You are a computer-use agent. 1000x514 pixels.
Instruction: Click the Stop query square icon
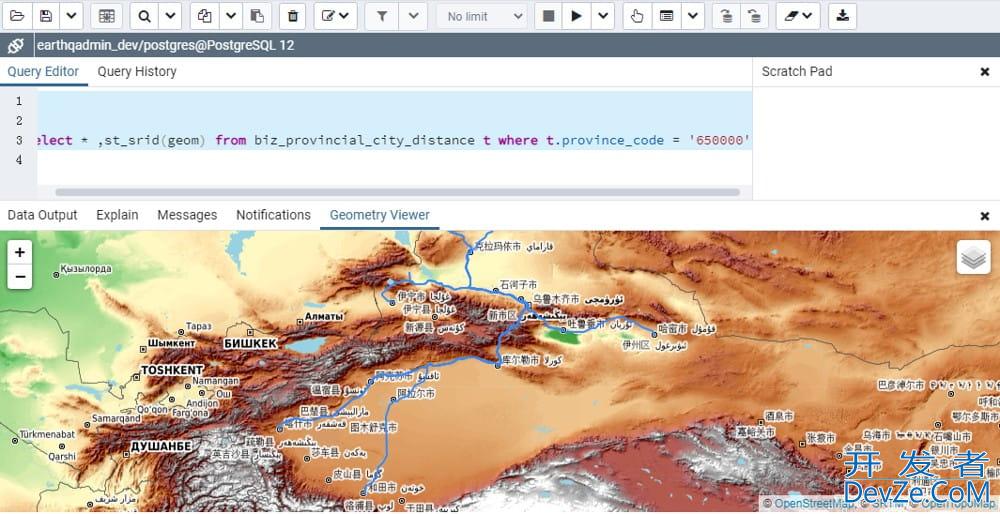pyautogui.click(x=548, y=16)
